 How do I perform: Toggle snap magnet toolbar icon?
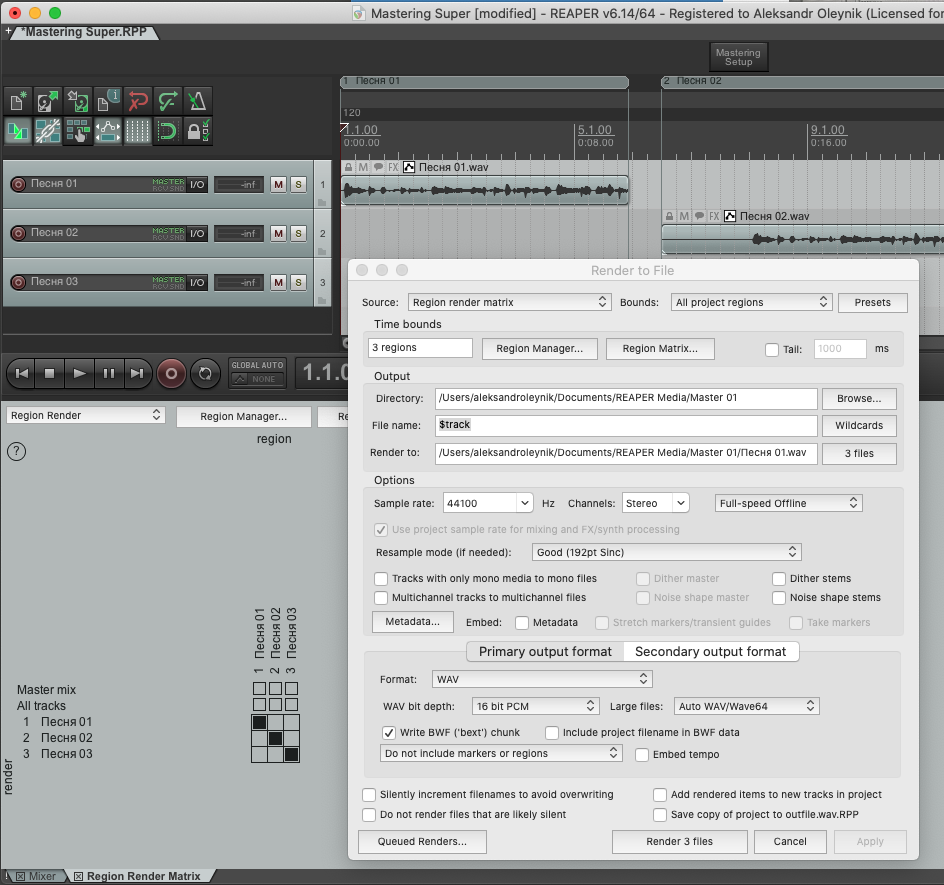[167, 131]
